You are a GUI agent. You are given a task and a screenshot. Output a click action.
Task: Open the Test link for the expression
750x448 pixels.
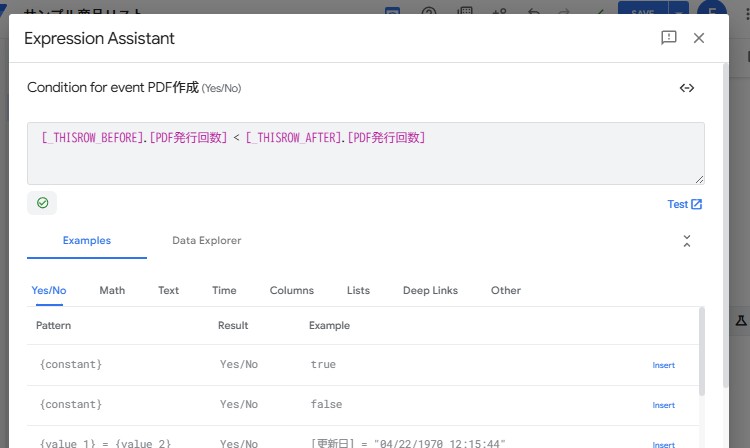[x=685, y=204]
